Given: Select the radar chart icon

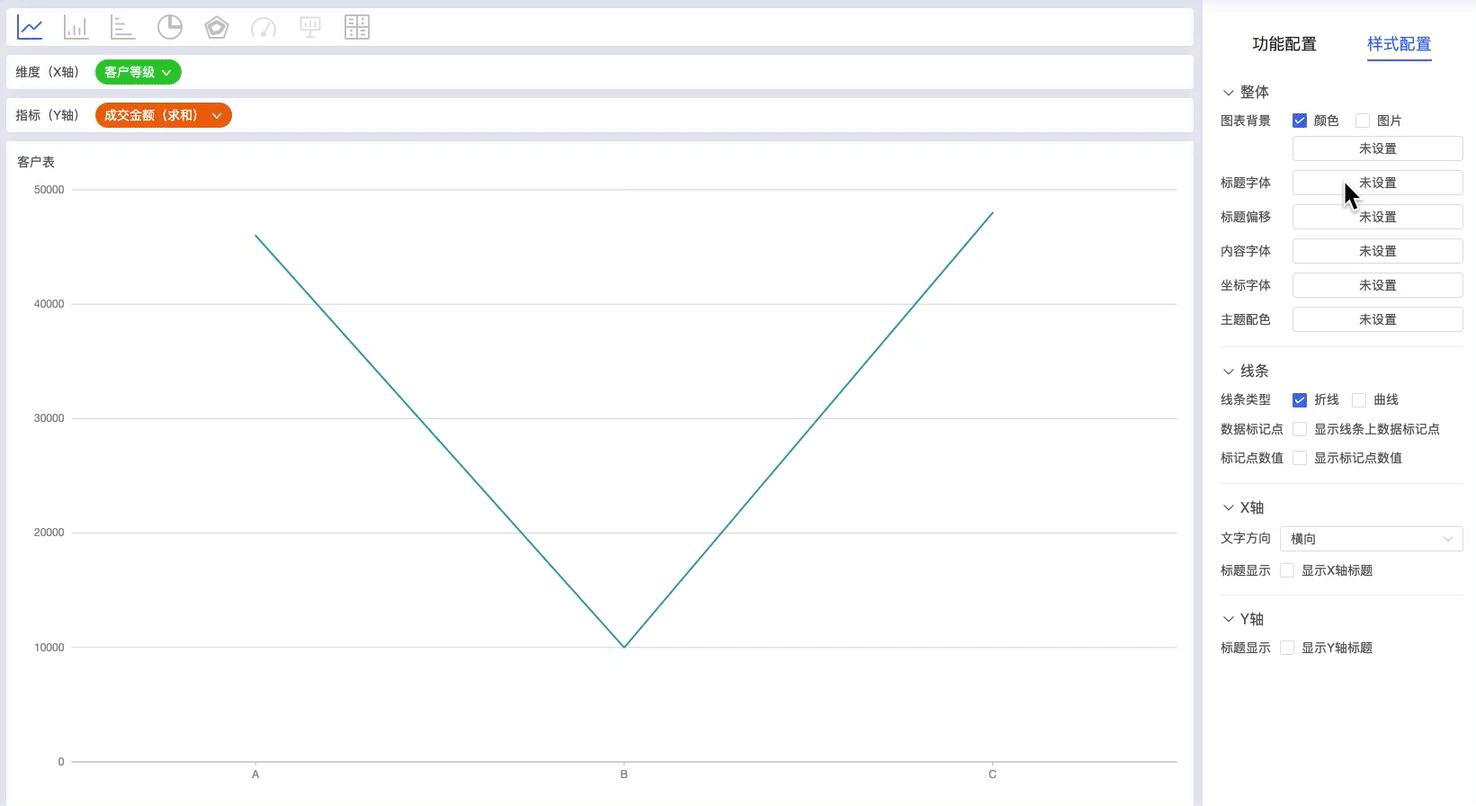Looking at the screenshot, I should (216, 28).
